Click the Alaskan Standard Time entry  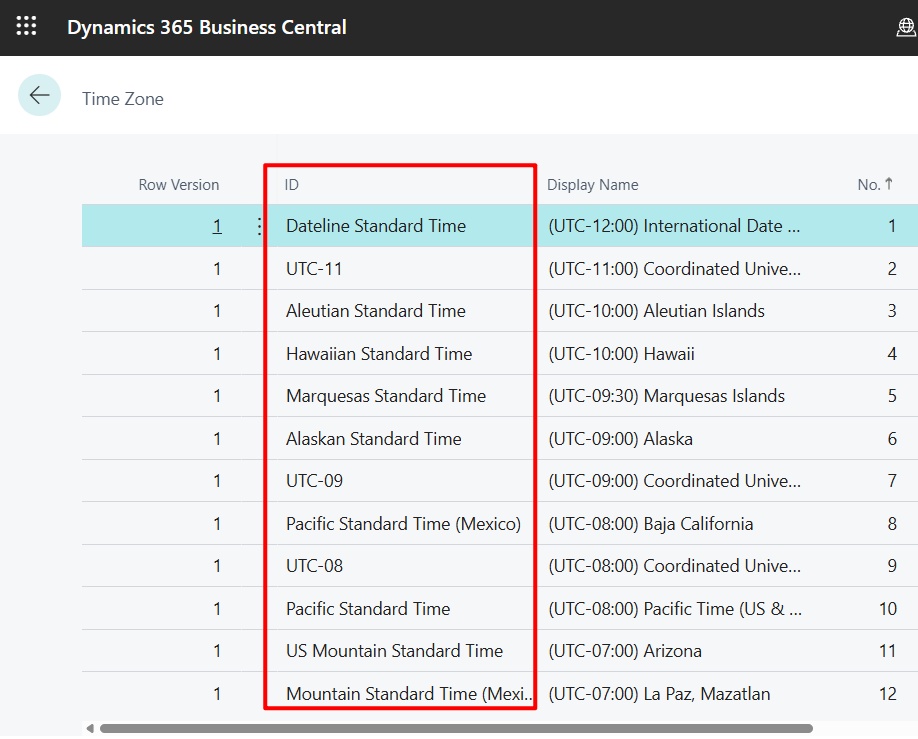tap(373, 439)
